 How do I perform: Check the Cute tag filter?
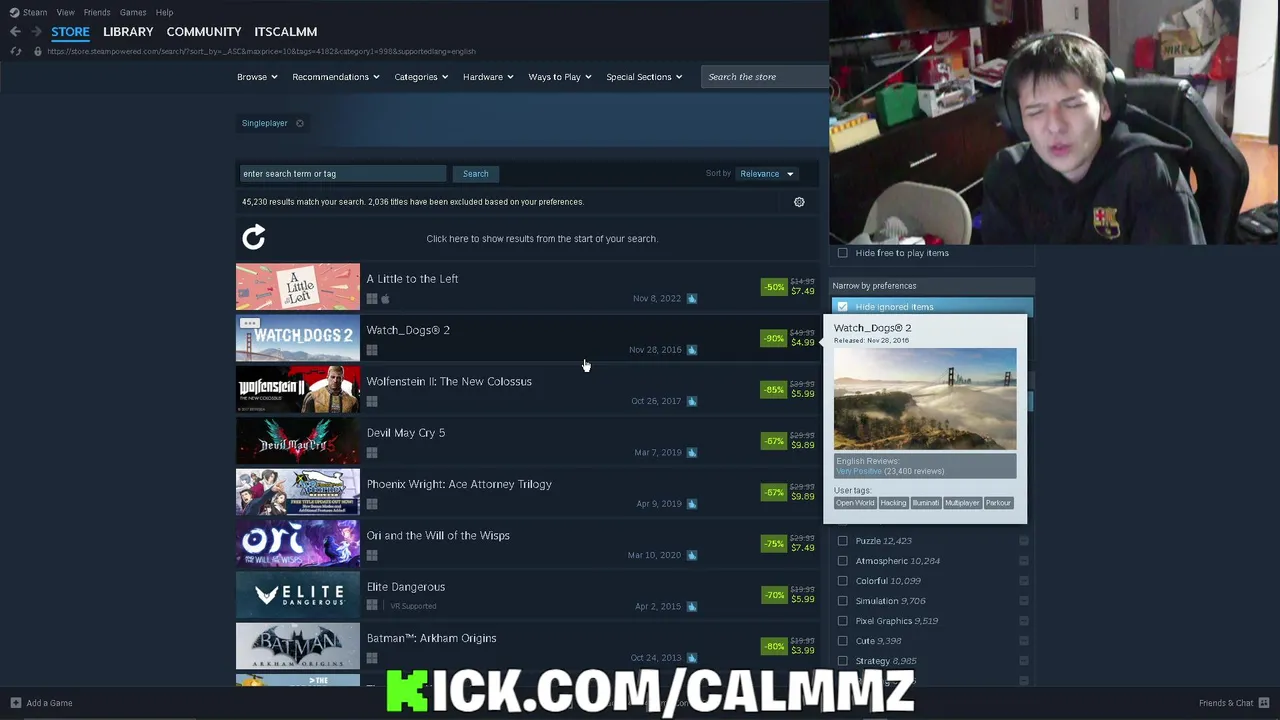(842, 641)
